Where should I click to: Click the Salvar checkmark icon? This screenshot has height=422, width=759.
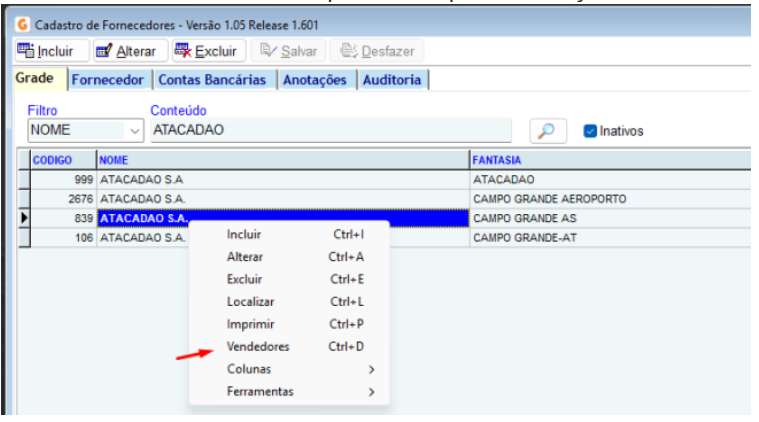click(268, 50)
